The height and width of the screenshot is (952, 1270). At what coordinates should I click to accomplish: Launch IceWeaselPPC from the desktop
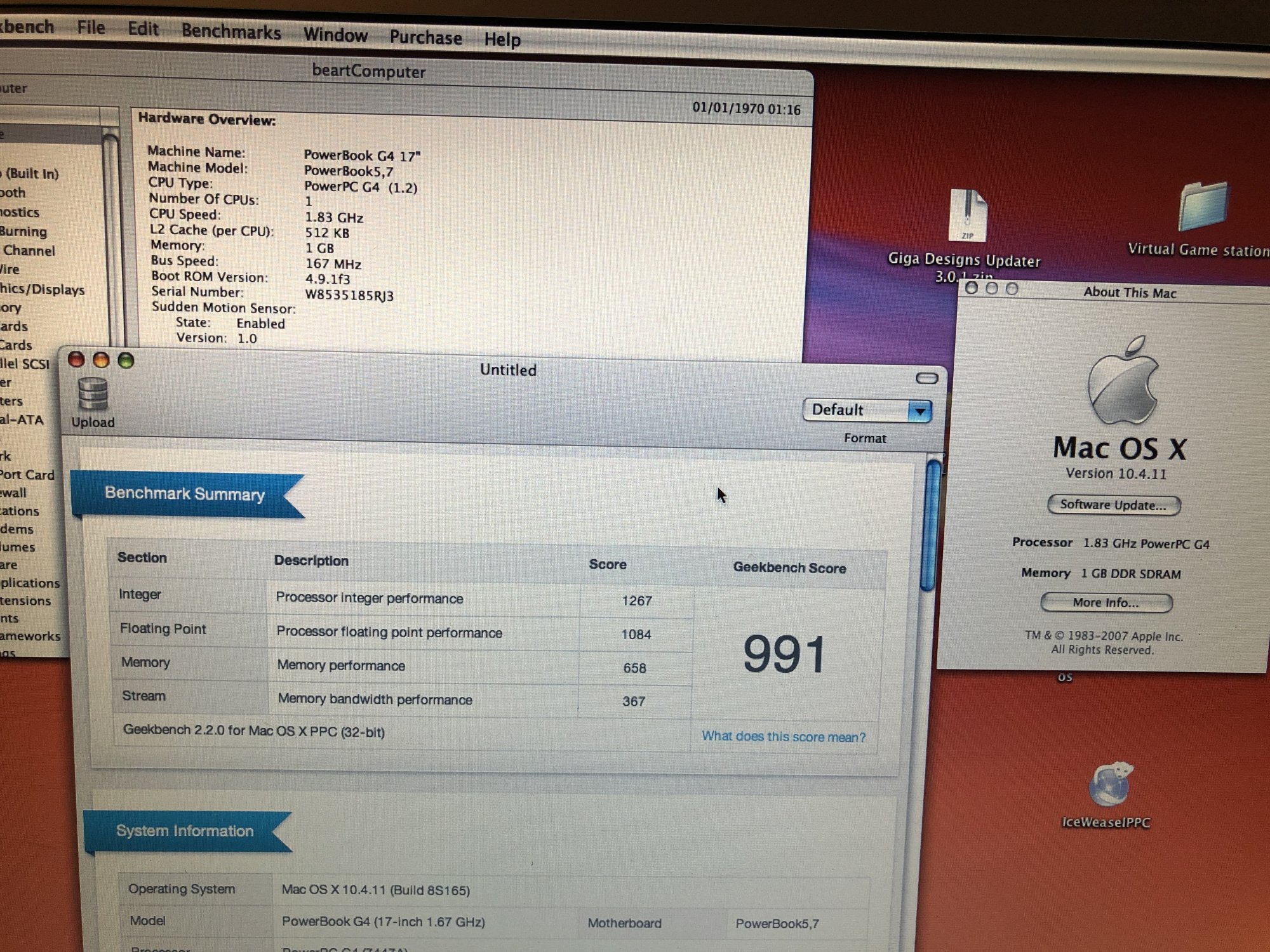pyautogui.click(x=1111, y=784)
